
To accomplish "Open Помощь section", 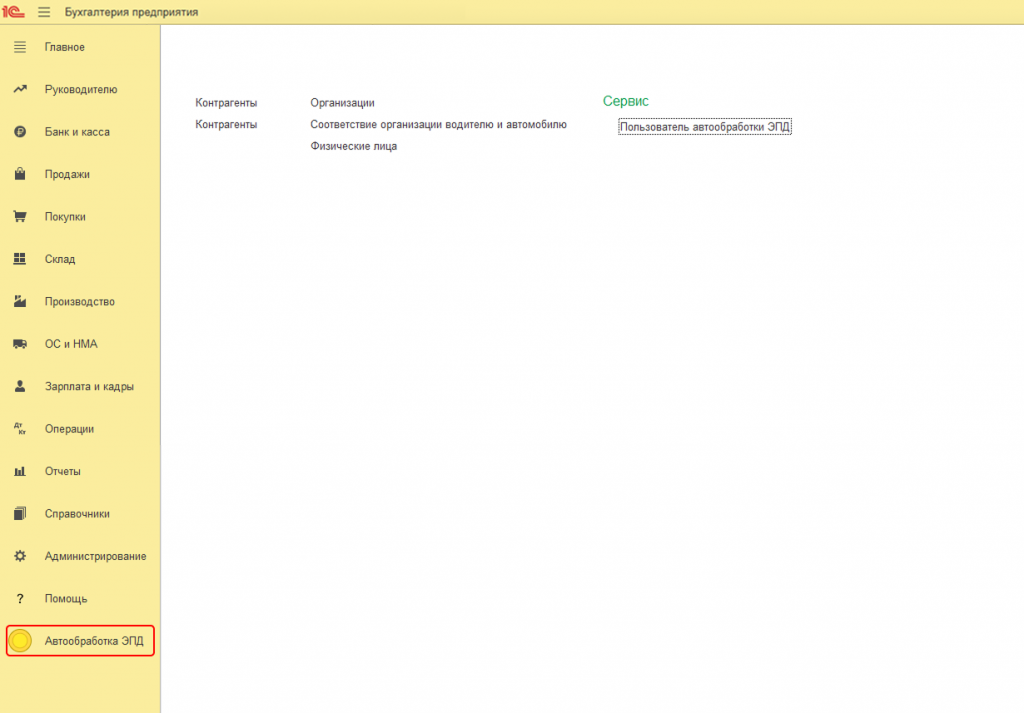I will tap(65, 599).
